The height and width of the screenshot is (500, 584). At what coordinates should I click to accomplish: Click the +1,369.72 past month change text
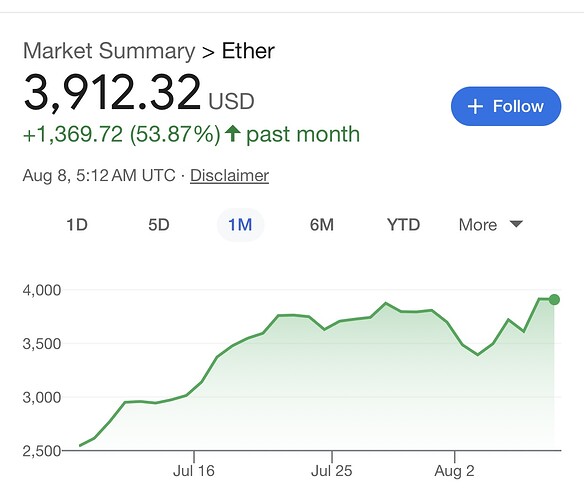coord(191,134)
